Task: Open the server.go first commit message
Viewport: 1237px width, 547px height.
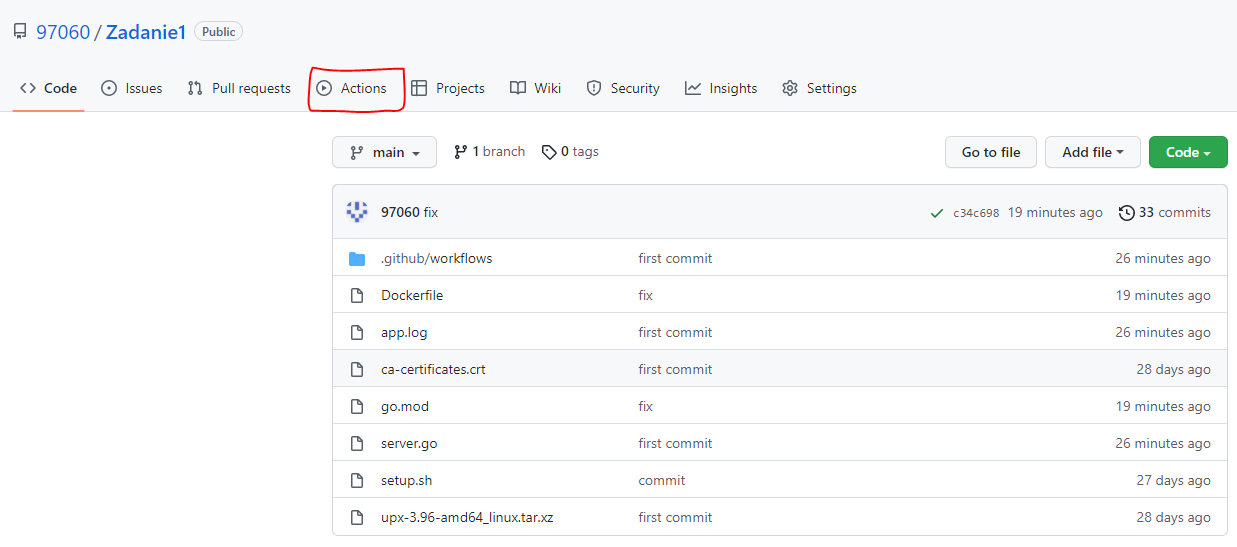Action: tap(676, 444)
